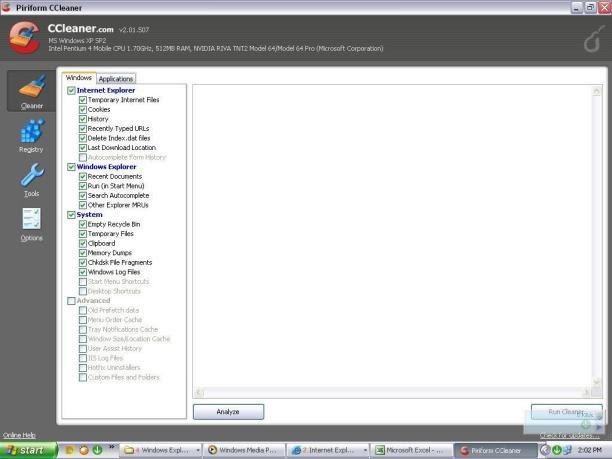612x459 pixels.
Task: Uncheck Search Autocomplete
Action: click(83, 196)
